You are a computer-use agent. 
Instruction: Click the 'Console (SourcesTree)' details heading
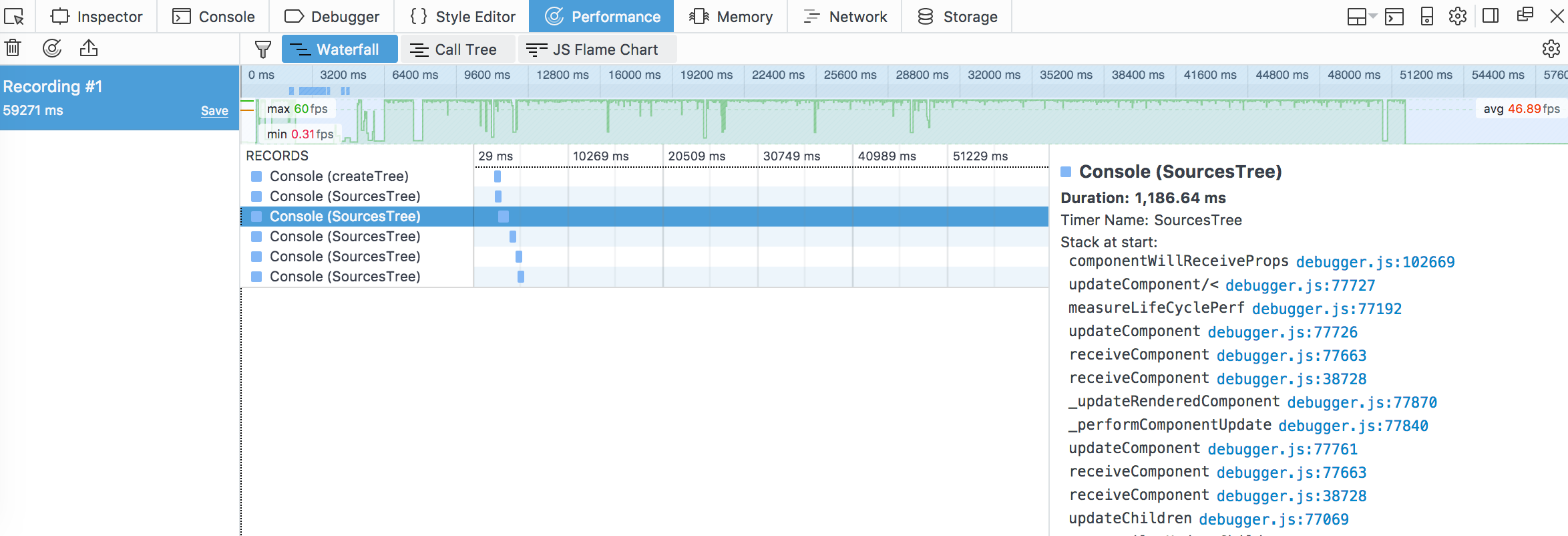(x=1181, y=172)
